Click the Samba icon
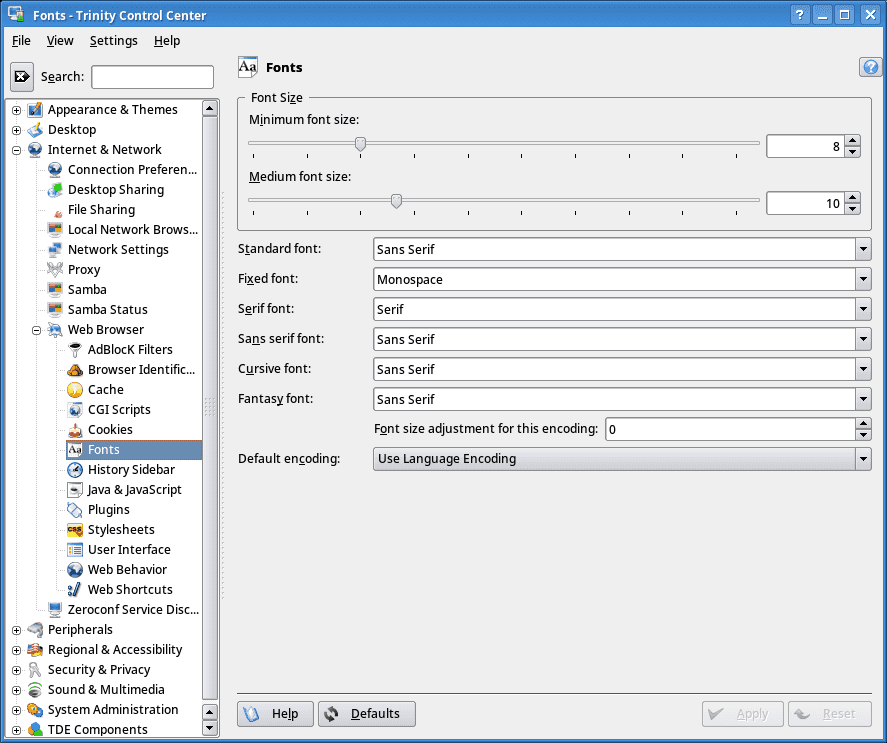887x743 pixels. (55, 290)
